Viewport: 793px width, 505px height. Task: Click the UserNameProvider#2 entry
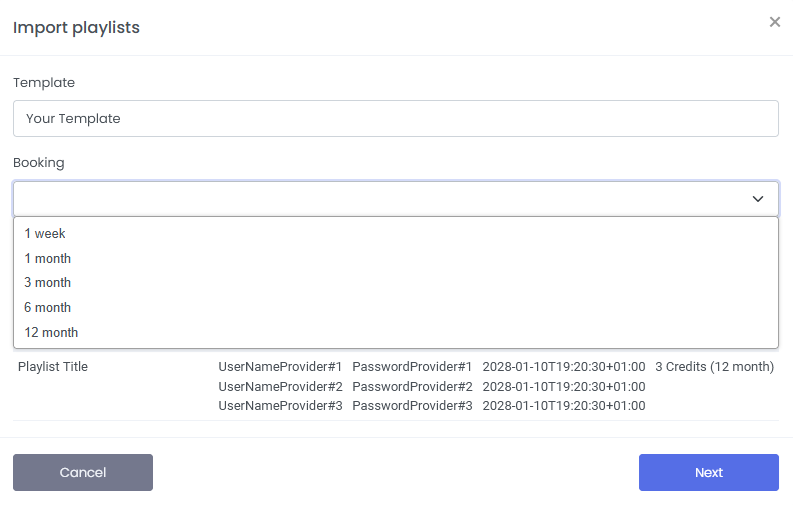(280, 386)
